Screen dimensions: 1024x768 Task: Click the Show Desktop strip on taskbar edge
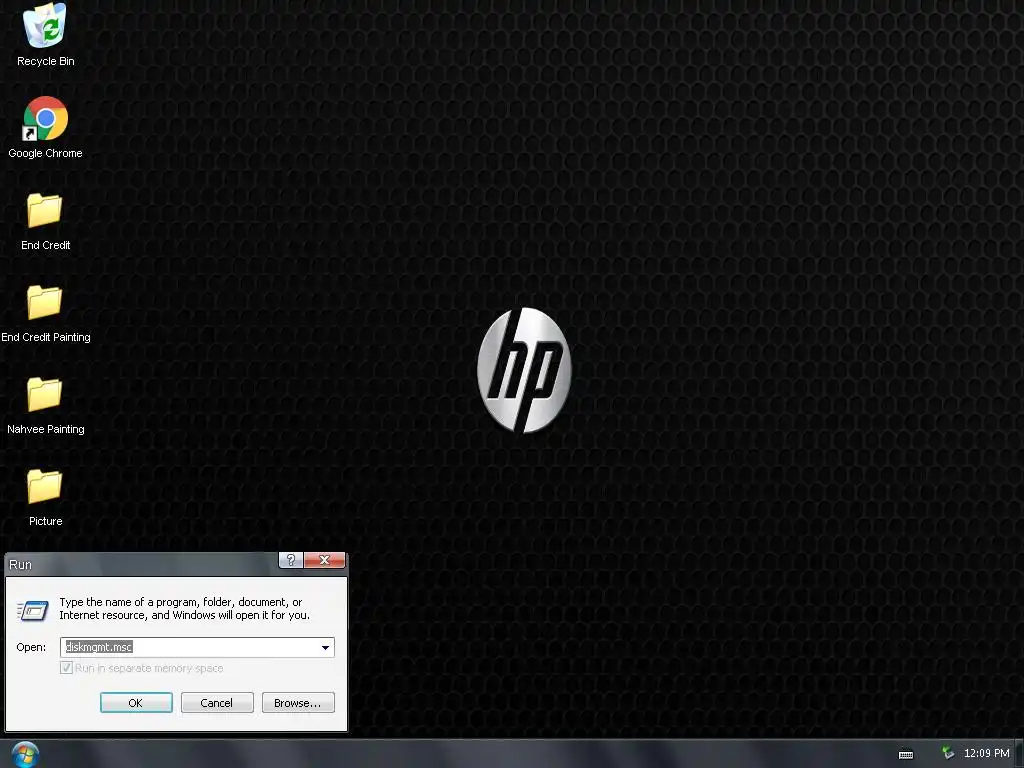pyautogui.click(x=1019, y=754)
